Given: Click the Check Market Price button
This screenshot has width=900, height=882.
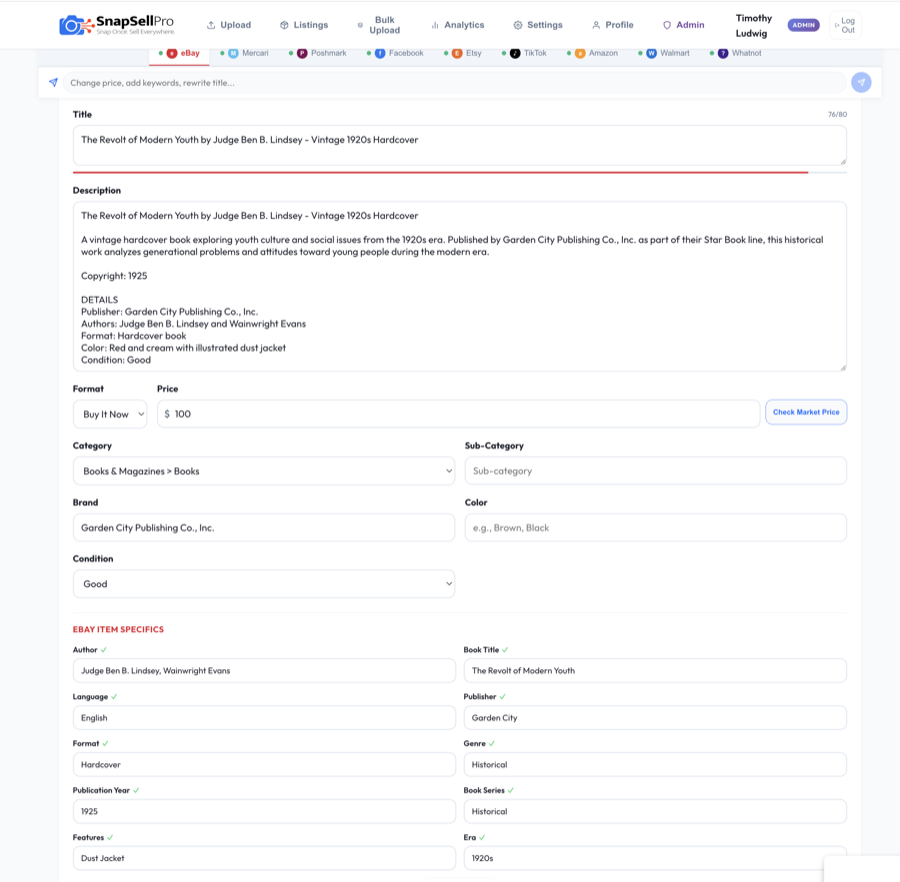Looking at the screenshot, I should tap(805, 412).
